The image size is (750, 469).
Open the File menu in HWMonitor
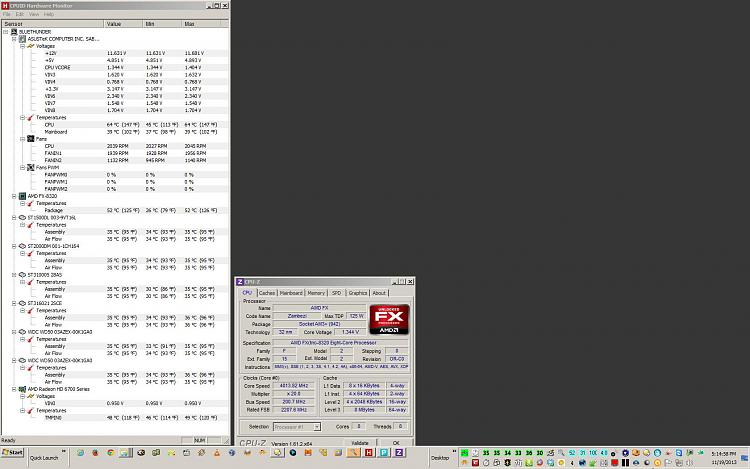point(7,14)
